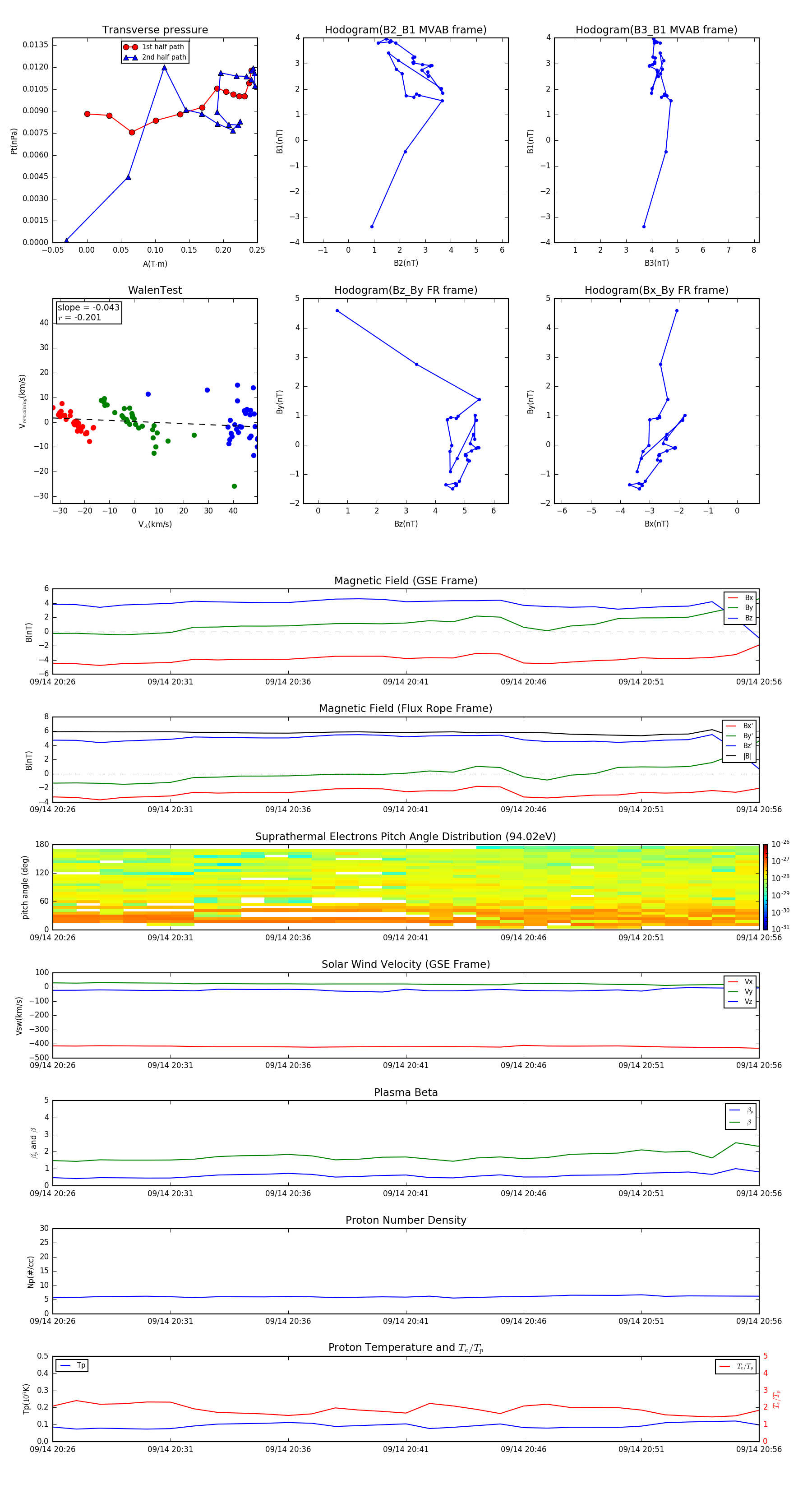The height and width of the screenshot is (1489, 812).
Task: Click the "Transverse pressure" plot title
Action: [x=155, y=30]
